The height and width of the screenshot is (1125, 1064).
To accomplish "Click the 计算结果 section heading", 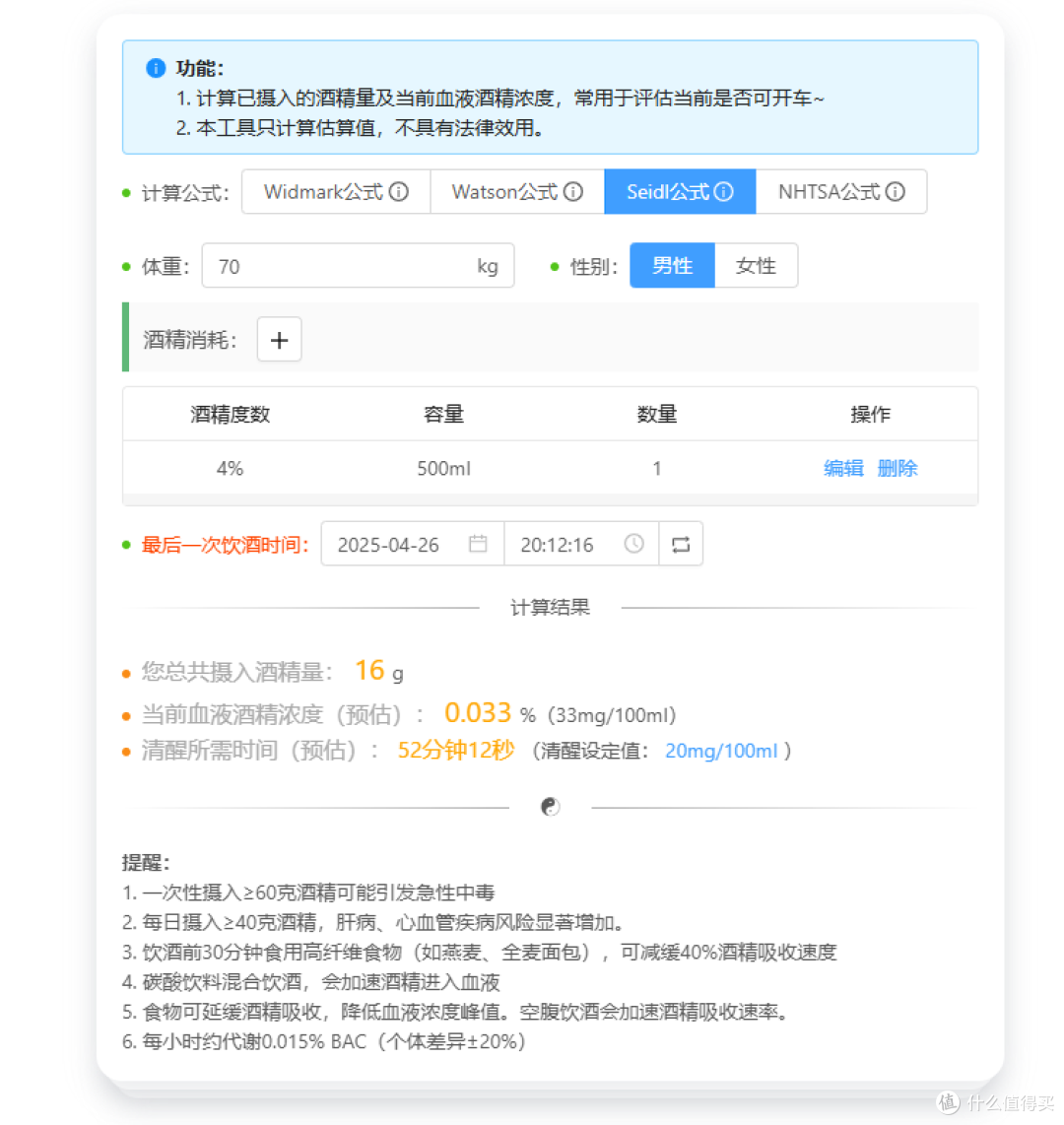I will pyautogui.click(x=550, y=608).
